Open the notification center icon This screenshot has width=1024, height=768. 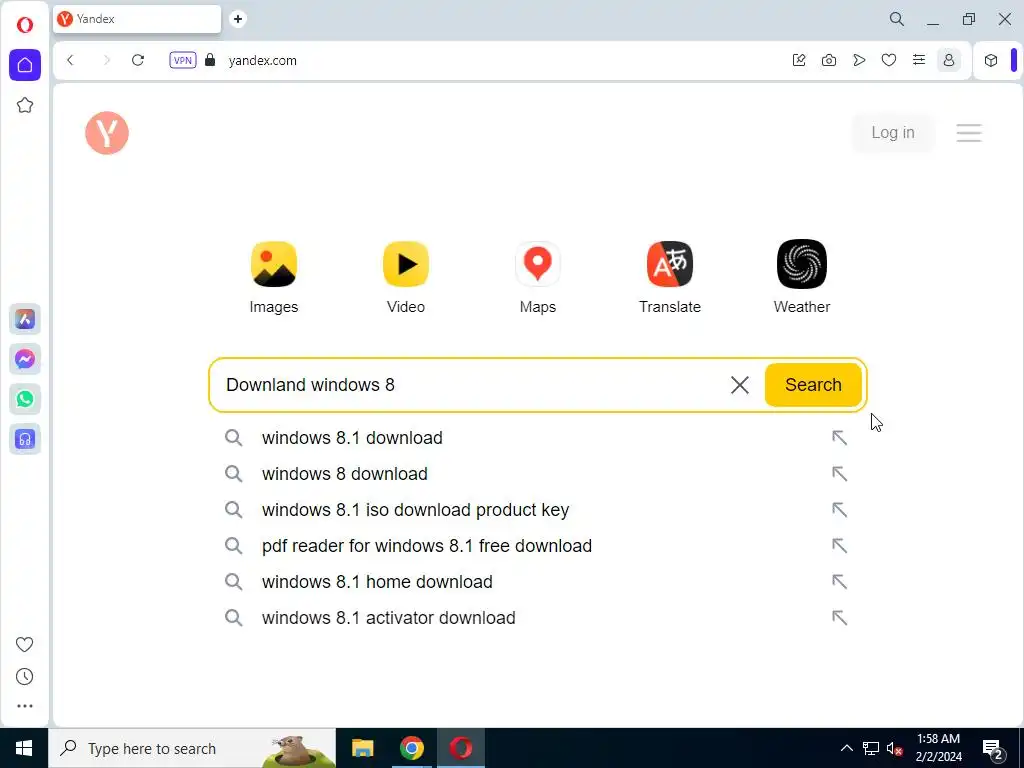pos(993,750)
